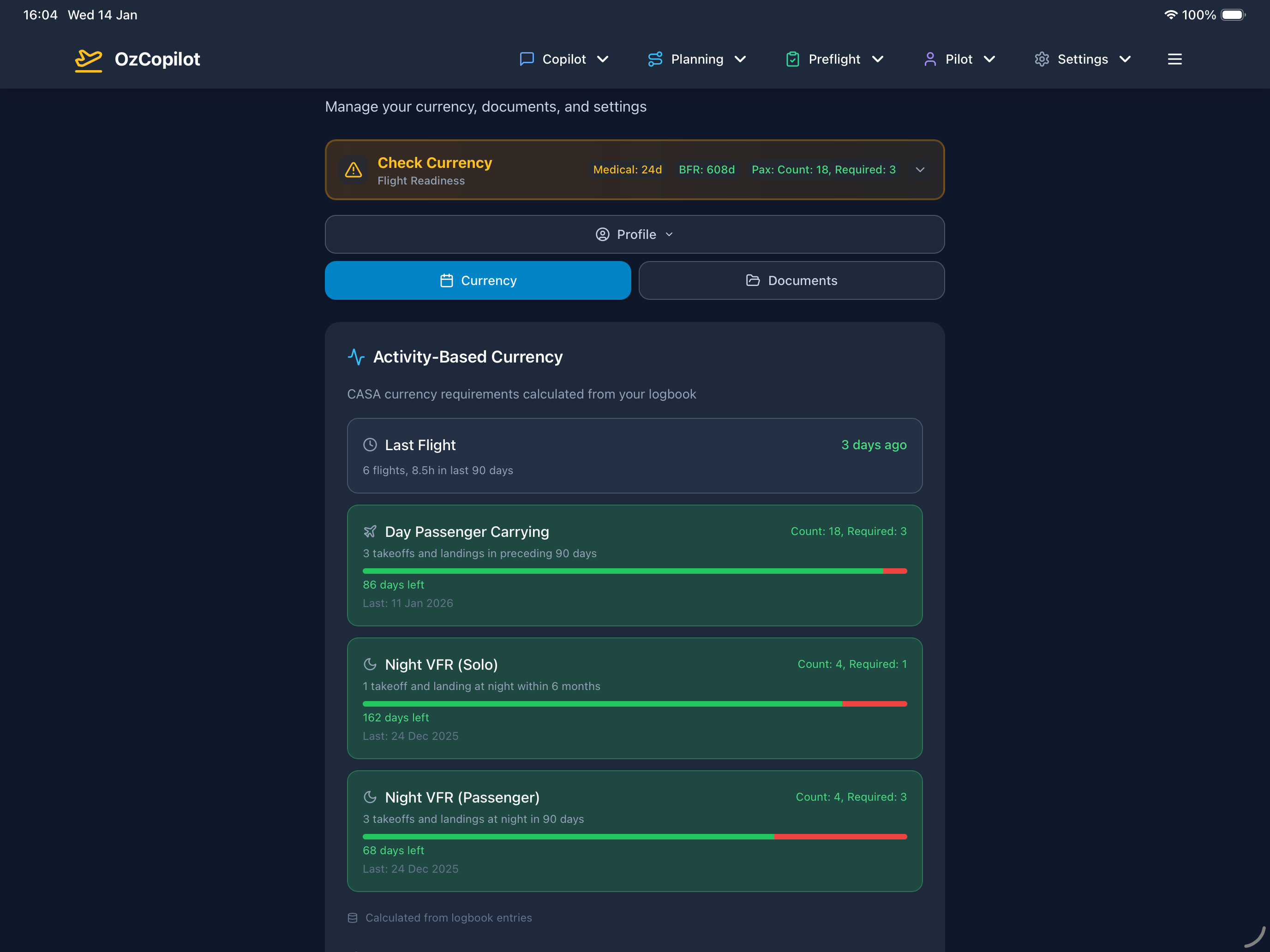This screenshot has height=952, width=1270.
Task: Switch to the Documents tab
Action: click(x=791, y=280)
